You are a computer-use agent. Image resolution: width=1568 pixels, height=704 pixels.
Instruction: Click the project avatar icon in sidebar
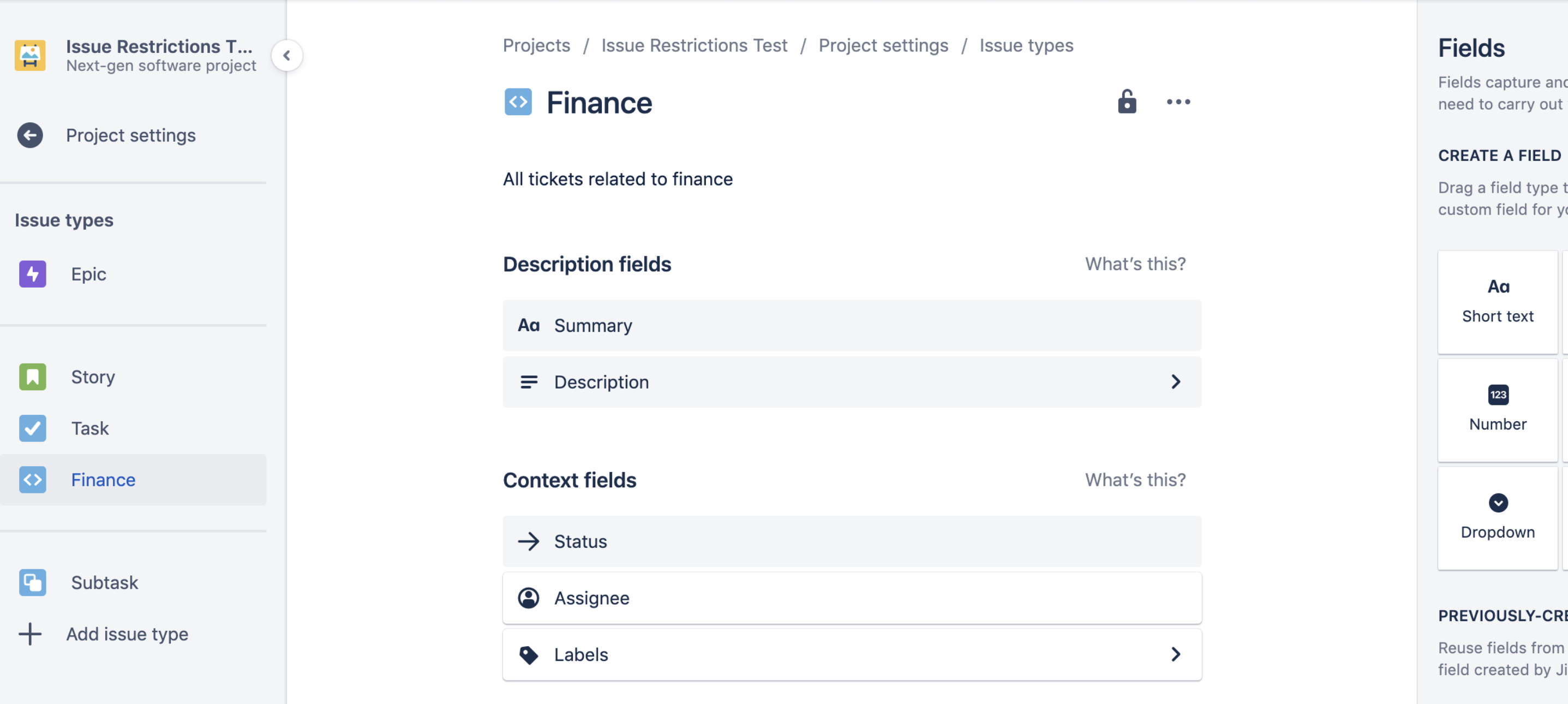30,56
